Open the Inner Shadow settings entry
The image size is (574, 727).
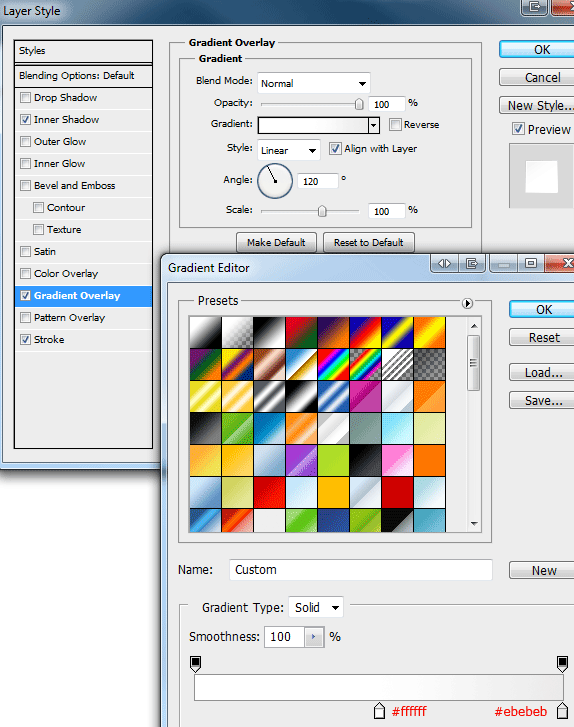coord(66,120)
